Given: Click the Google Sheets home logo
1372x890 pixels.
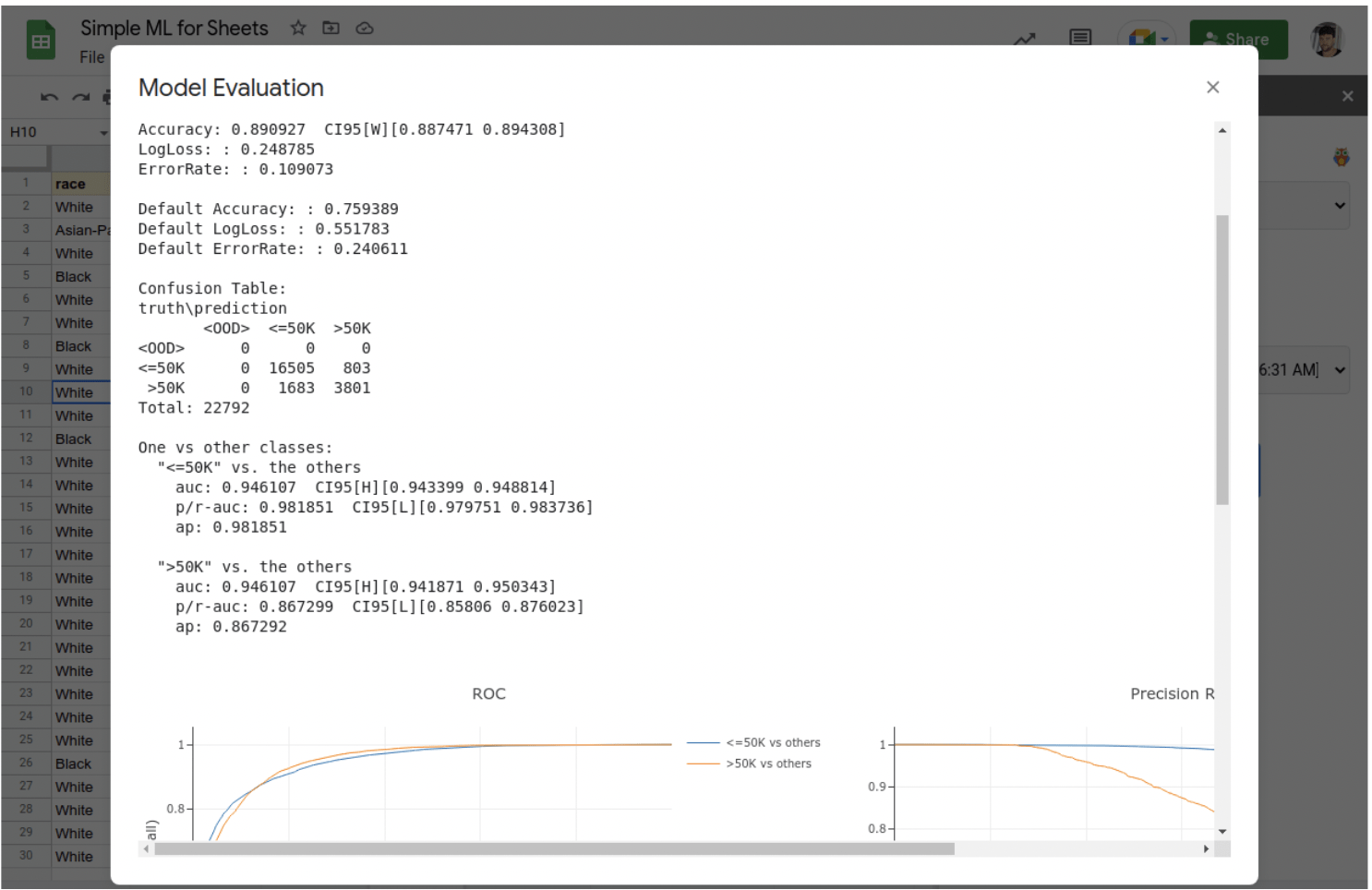Looking at the screenshot, I should [x=41, y=42].
